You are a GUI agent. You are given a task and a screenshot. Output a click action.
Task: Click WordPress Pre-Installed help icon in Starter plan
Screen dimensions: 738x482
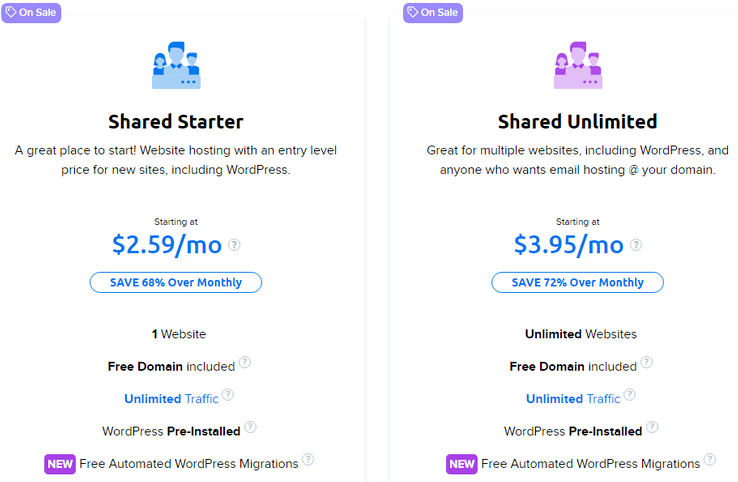pos(250,427)
